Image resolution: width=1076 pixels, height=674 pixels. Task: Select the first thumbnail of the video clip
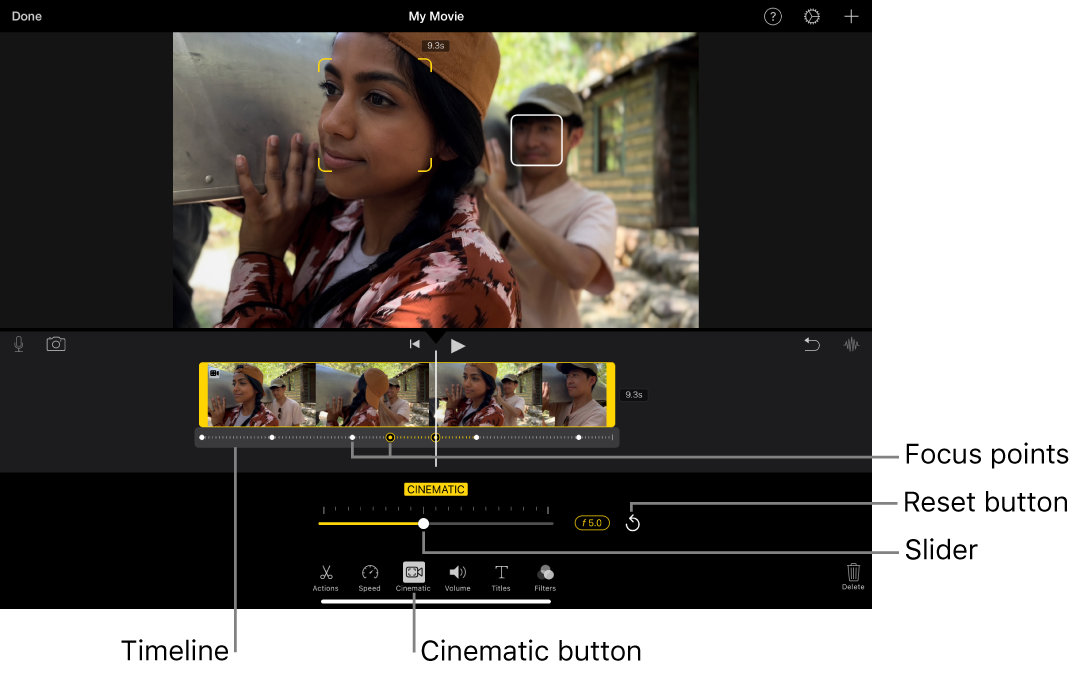pos(261,395)
